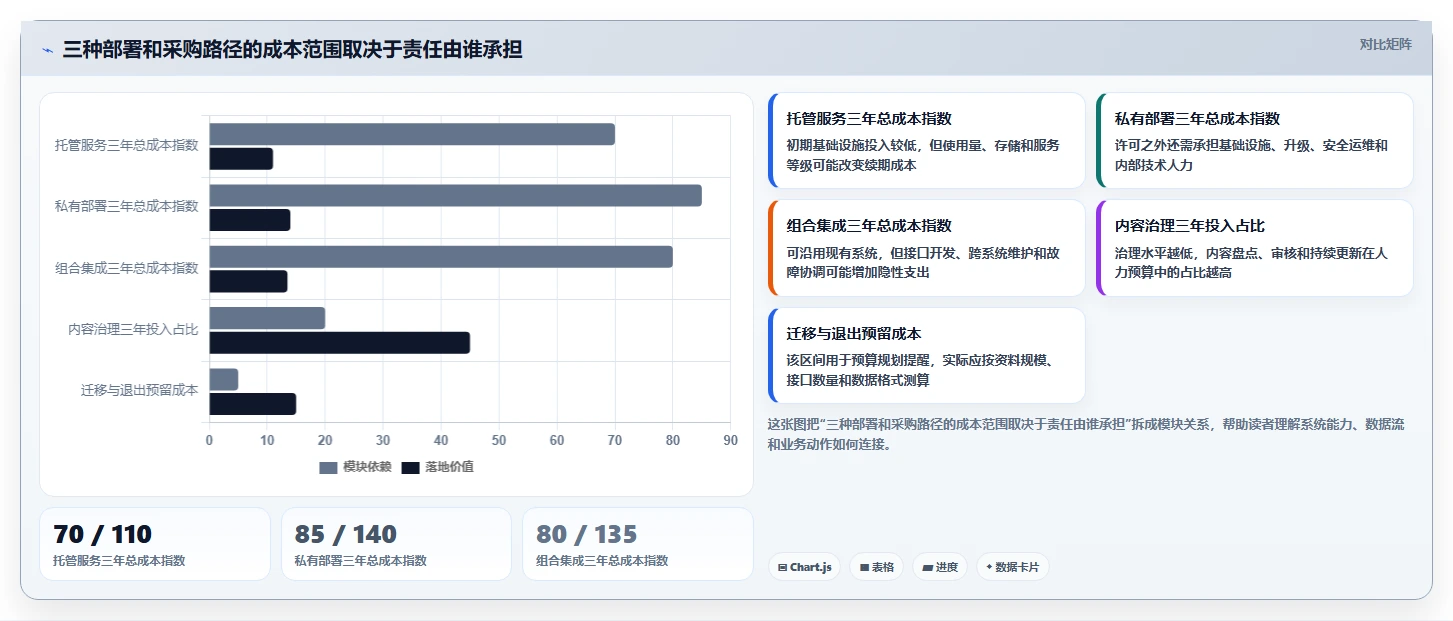
Task: Click the 托管服务 dark 落地价值 bar
Action: click(x=241, y=158)
